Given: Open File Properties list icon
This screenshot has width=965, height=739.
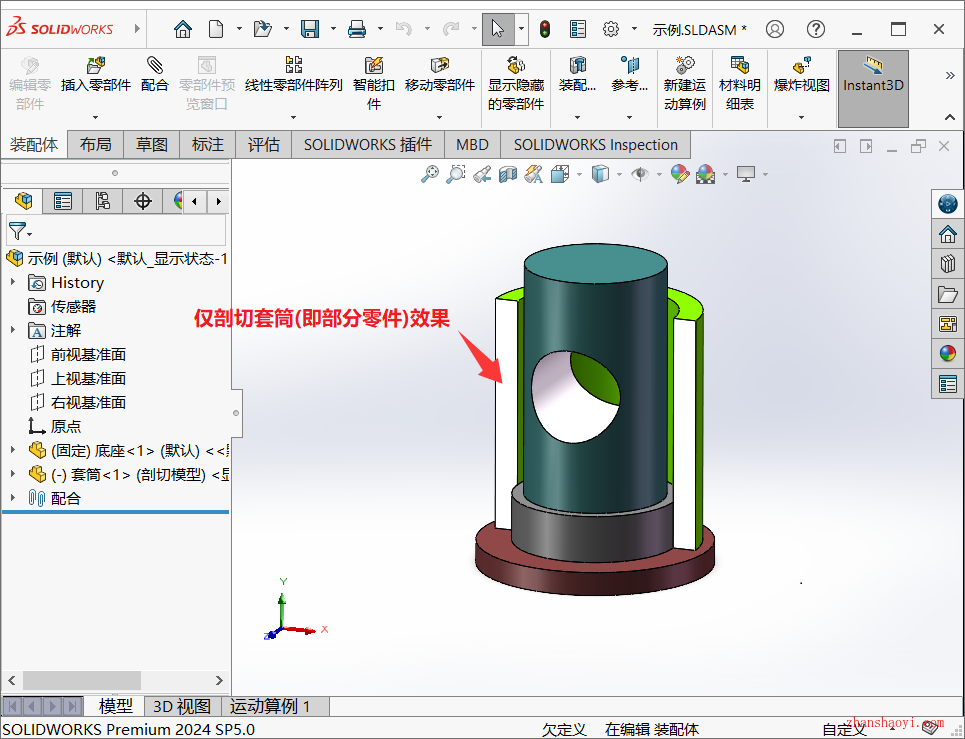Looking at the screenshot, I should pos(578,29).
